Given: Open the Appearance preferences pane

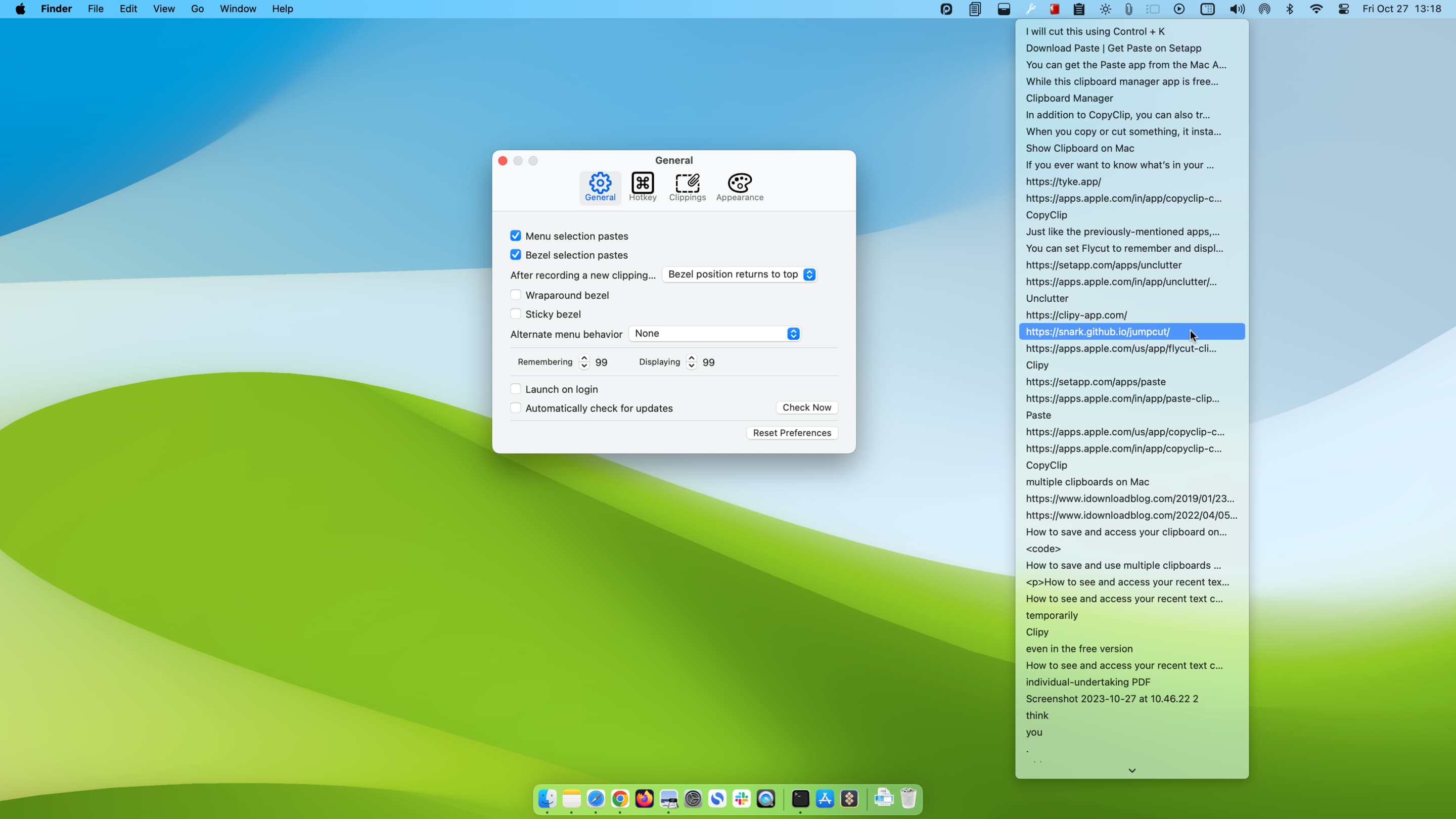Looking at the screenshot, I should (x=739, y=187).
